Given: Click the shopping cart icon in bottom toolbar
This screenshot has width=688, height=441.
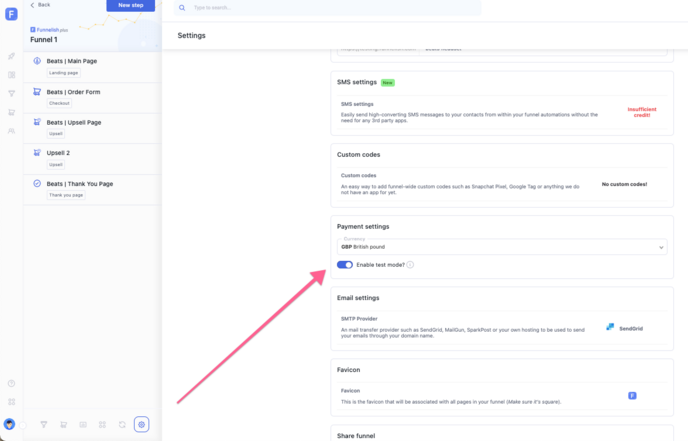Looking at the screenshot, I should pos(64,425).
